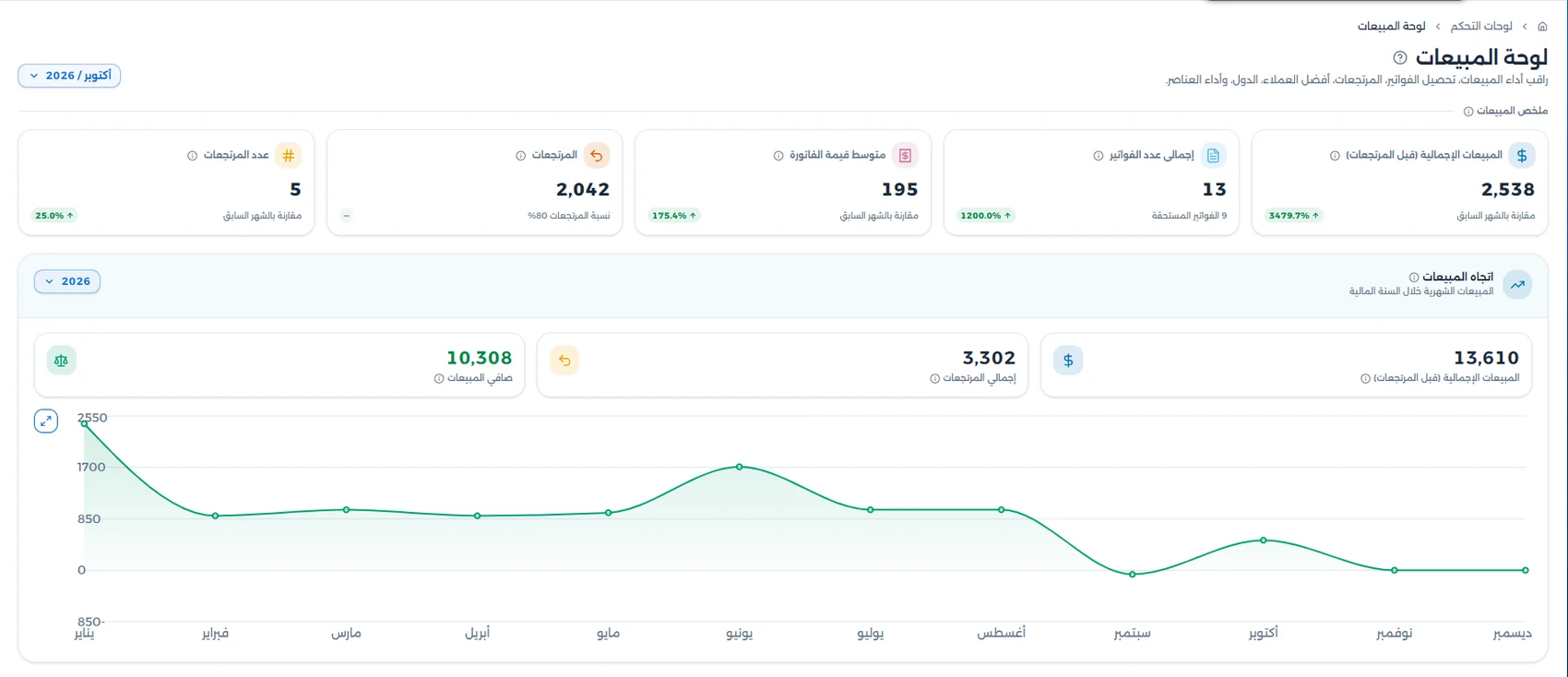Click the يناير data point on chart

84,423
